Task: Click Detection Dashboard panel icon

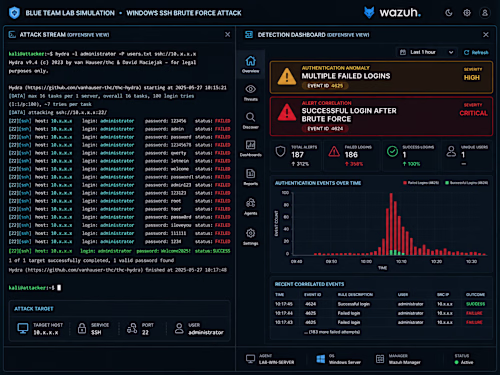Action: click(x=249, y=34)
